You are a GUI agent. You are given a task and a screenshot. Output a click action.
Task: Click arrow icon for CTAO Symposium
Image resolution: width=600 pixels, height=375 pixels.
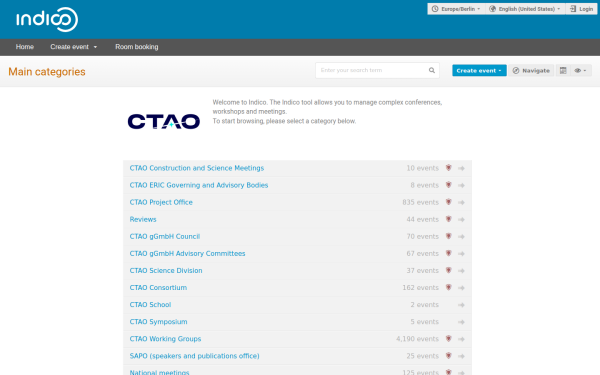(461, 322)
